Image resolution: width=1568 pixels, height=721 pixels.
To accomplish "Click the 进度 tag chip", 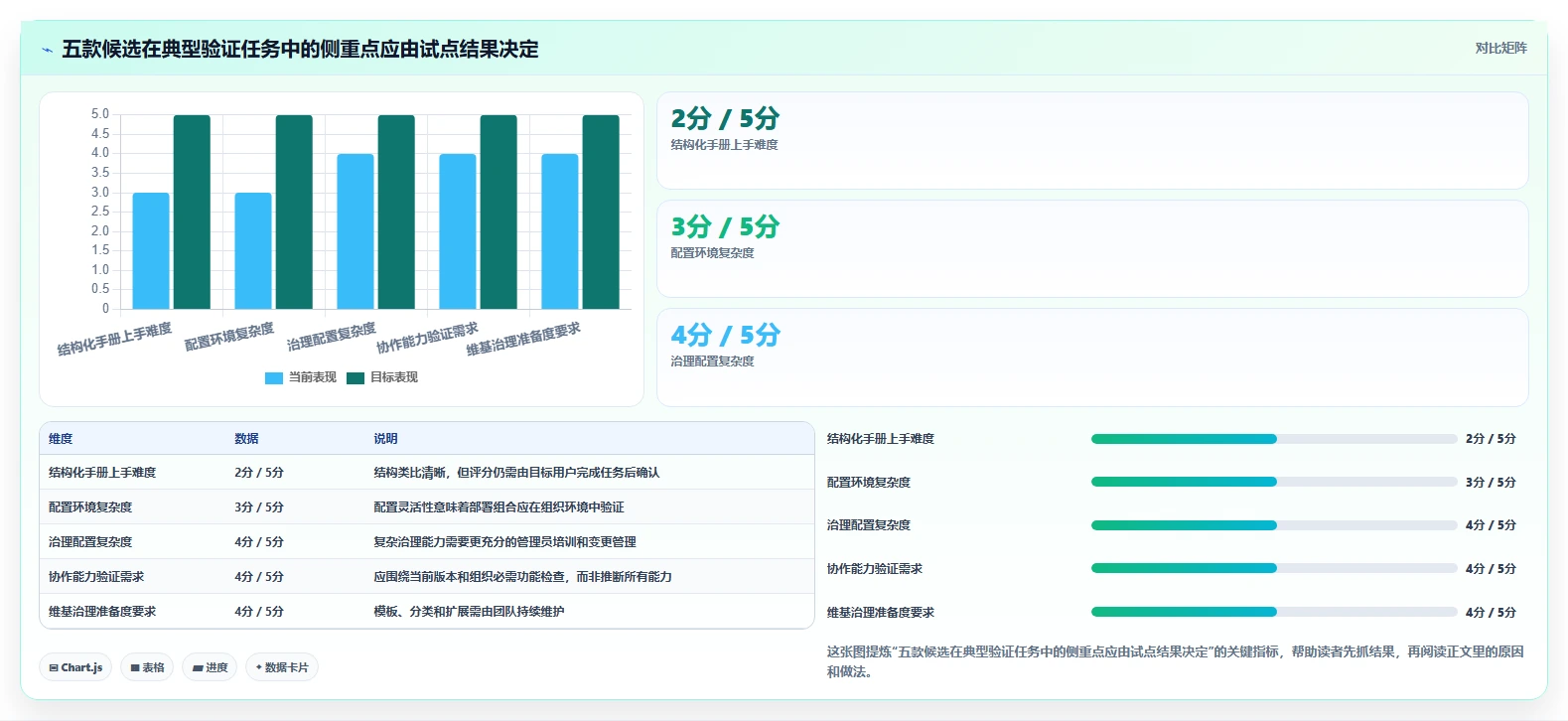I will [x=210, y=667].
